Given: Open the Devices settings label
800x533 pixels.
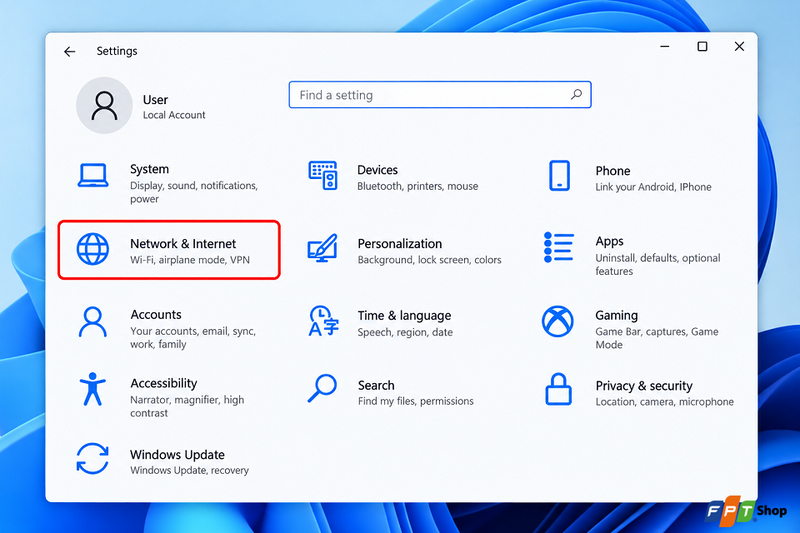Looking at the screenshot, I should coord(378,170).
